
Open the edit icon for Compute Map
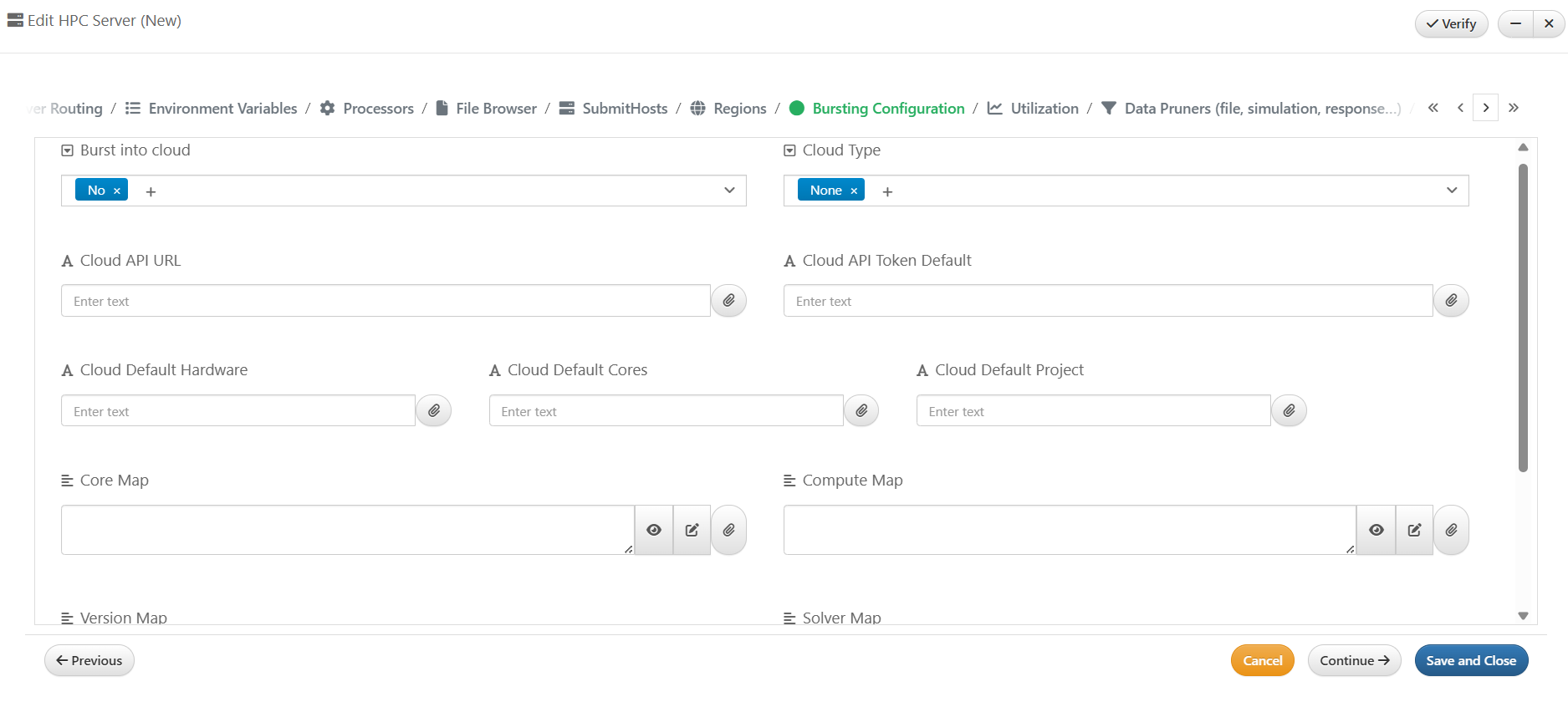[x=1414, y=530]
